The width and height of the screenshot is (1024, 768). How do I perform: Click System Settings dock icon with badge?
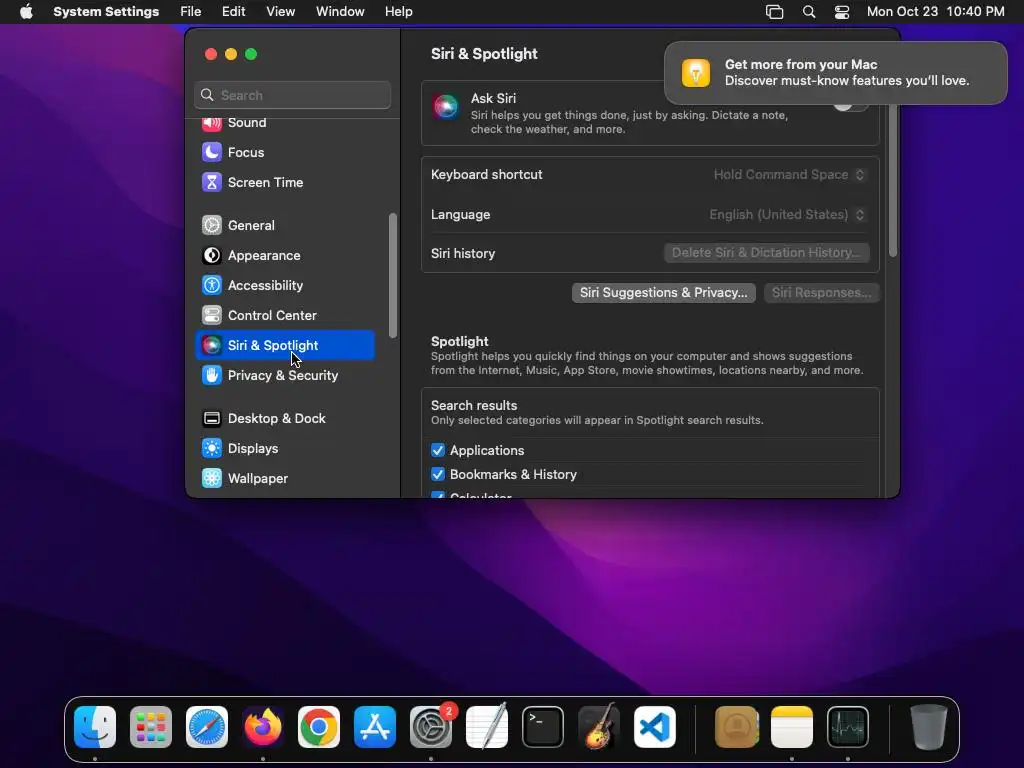pos(431,727)
